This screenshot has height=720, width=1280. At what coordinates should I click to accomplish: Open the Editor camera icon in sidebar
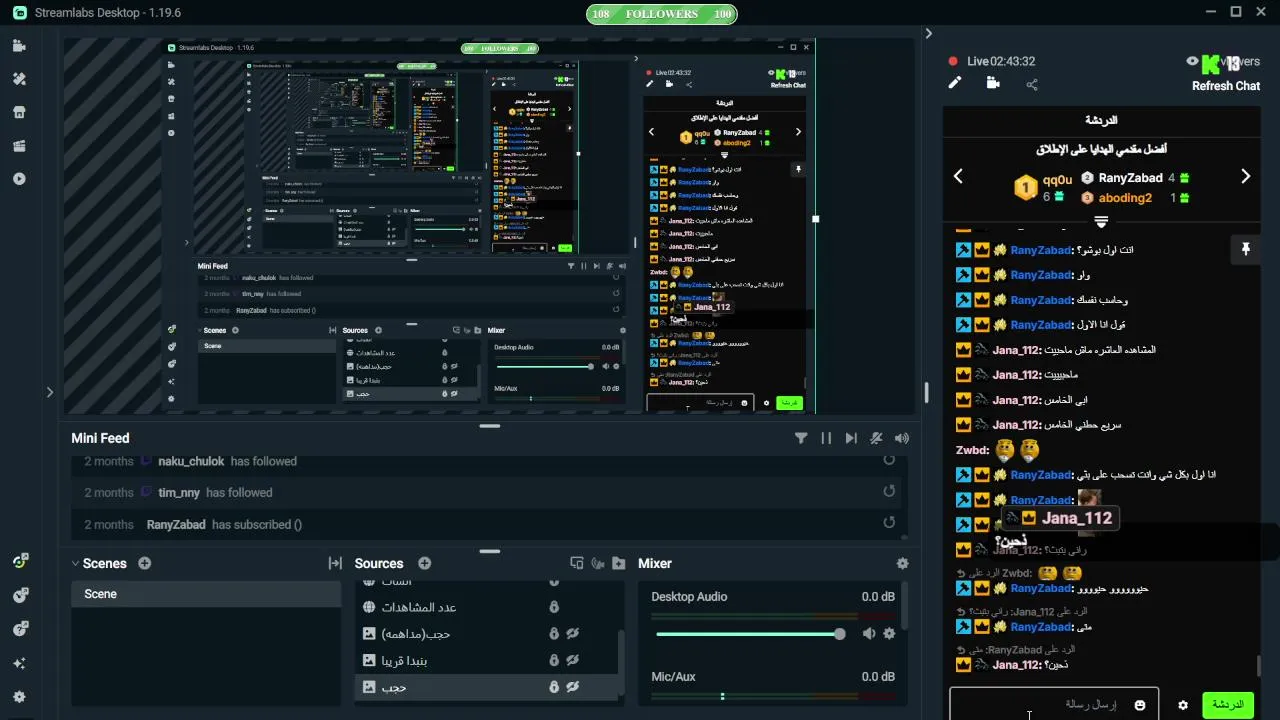click(19, 46)
